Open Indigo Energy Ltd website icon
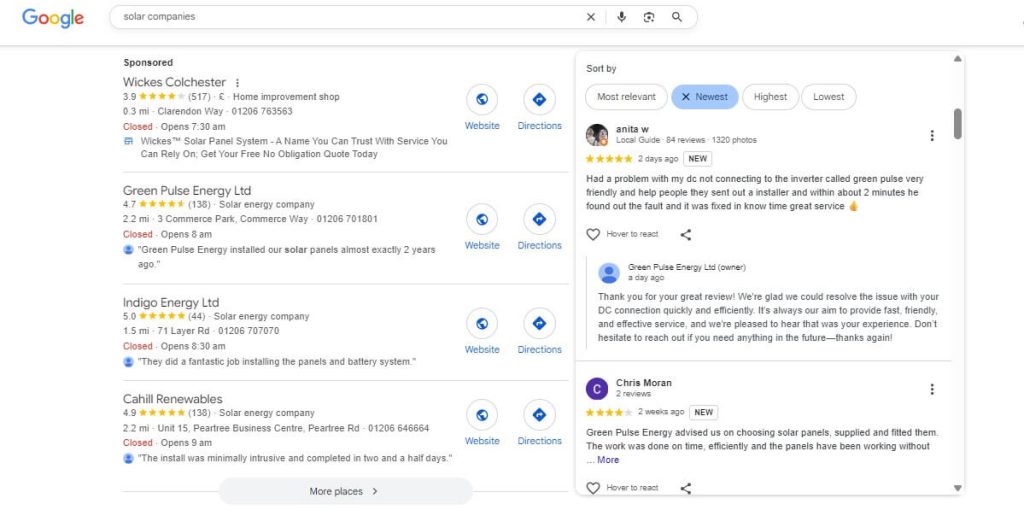Image resolution: width=1024 pixels, height=510 pixels. point(482,323)
